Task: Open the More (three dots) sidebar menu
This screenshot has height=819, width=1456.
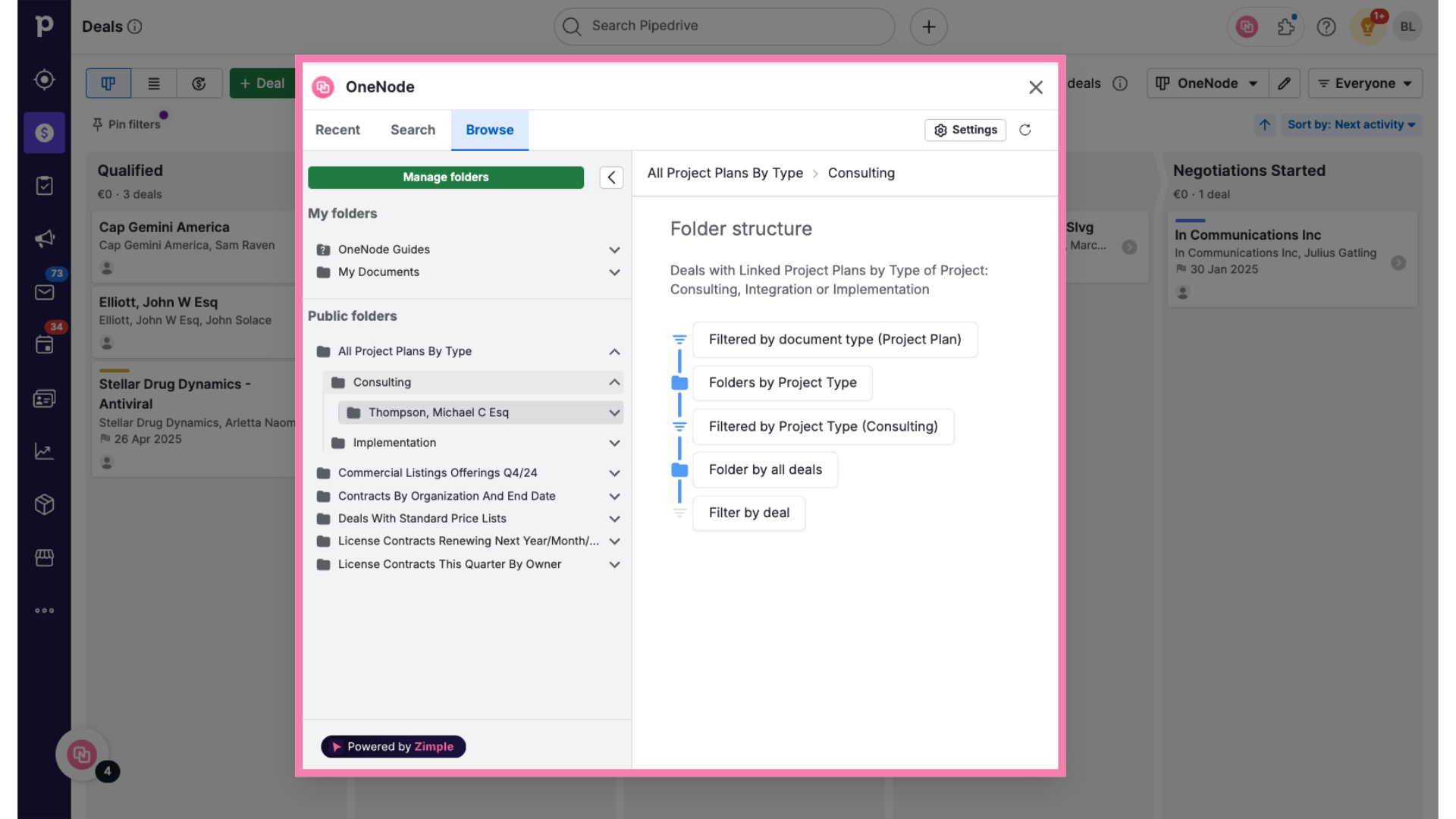Action: pos(44,610)
